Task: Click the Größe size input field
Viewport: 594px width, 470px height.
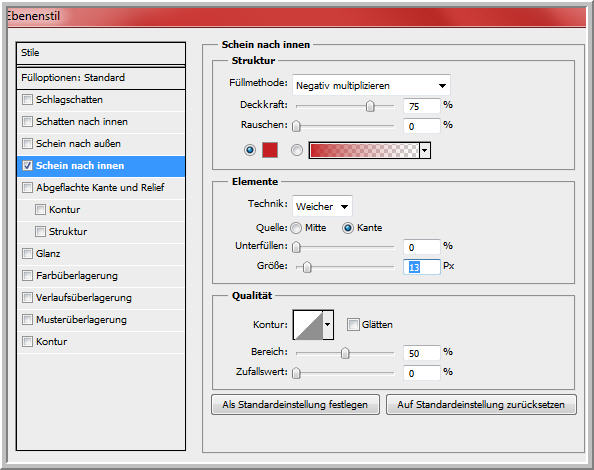Action: point(422,267)
